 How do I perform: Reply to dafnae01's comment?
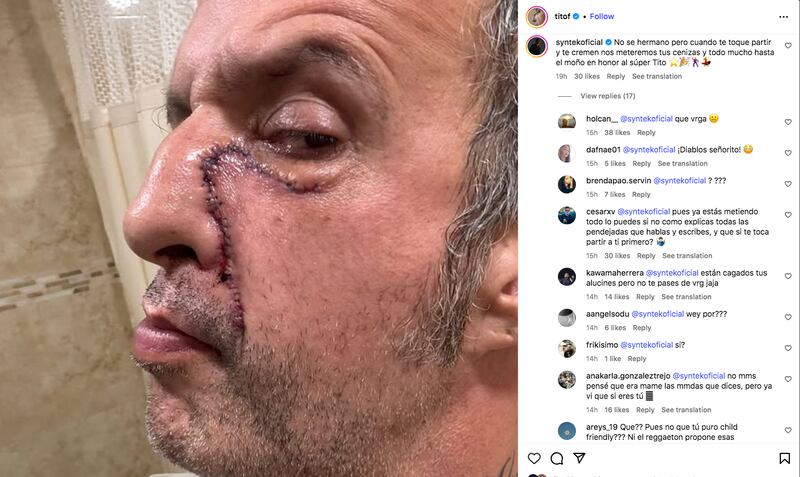click(641, 163)
